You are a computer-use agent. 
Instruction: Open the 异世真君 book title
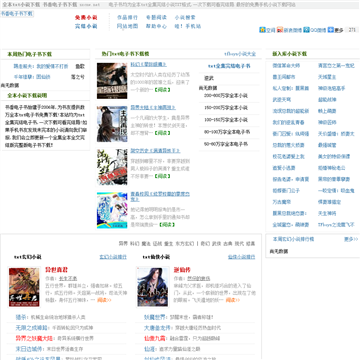(x=56, y=270)
